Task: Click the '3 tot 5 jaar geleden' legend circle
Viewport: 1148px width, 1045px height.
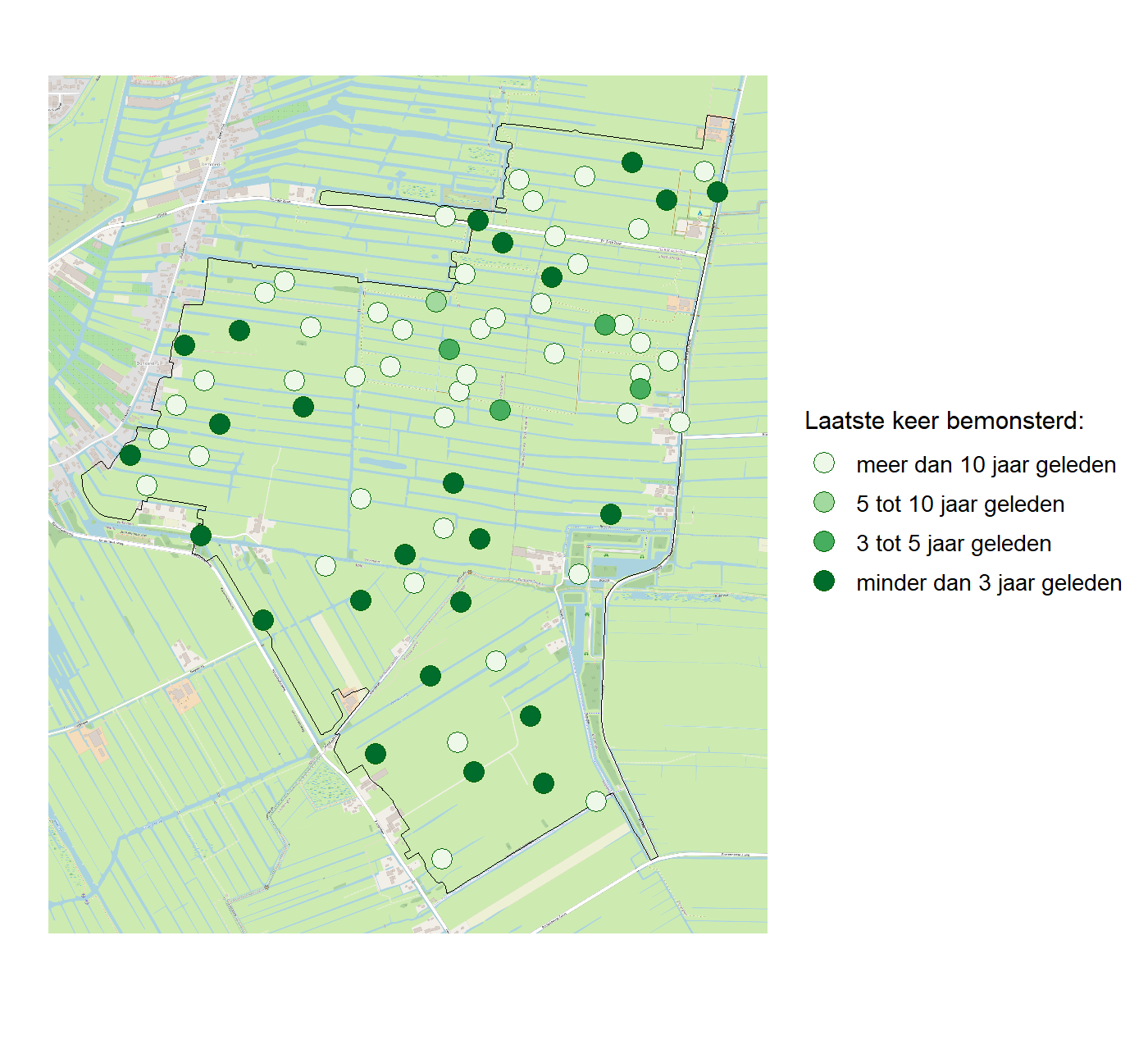Action: point(824,541)
